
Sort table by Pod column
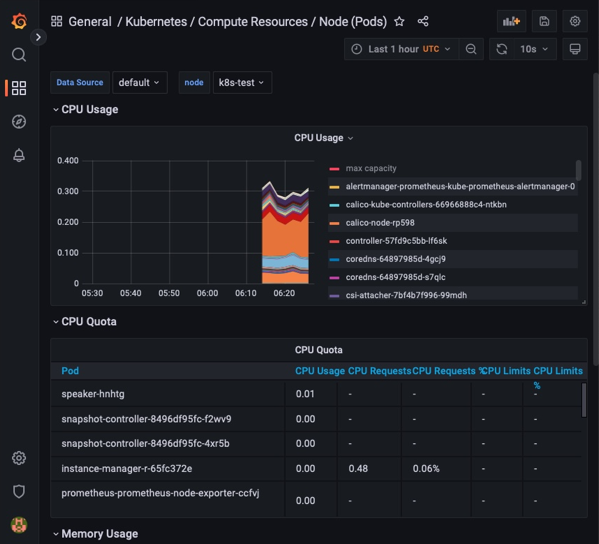[70, 371]
